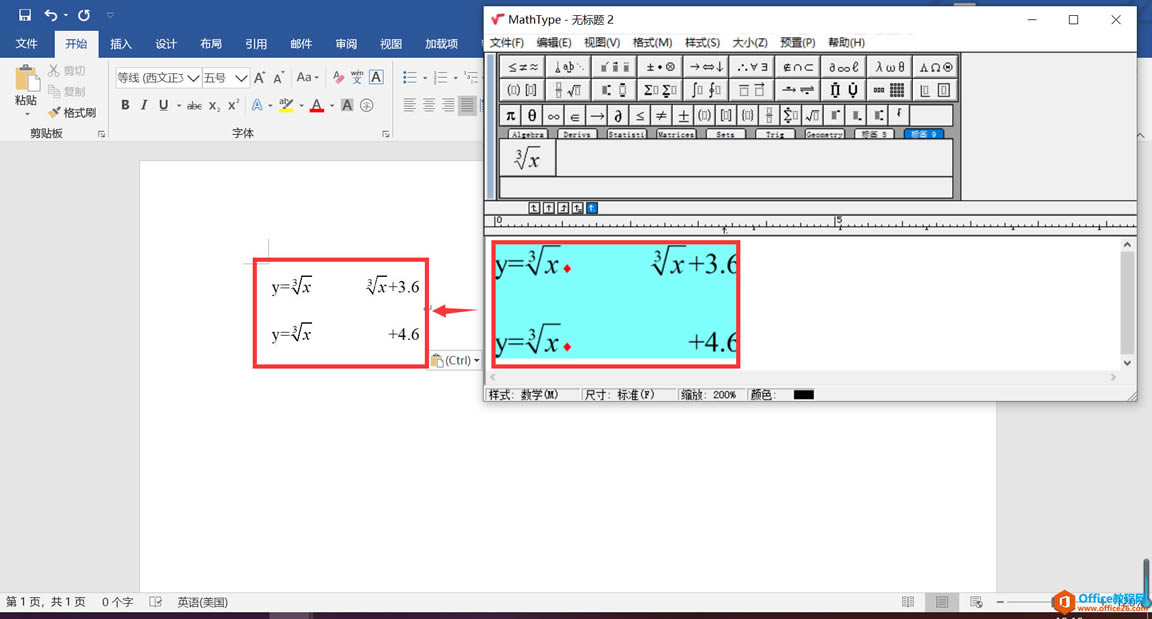Click the MathType vertical scrollbar down arrow
1152x619 pixels.
point(1128,363)
